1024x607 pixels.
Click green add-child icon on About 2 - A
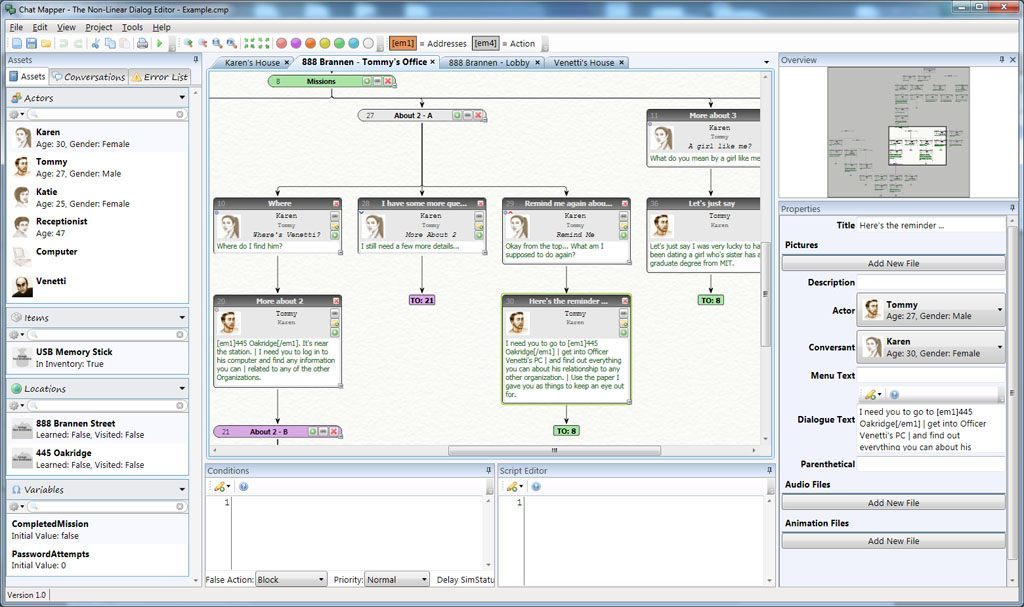457,116
